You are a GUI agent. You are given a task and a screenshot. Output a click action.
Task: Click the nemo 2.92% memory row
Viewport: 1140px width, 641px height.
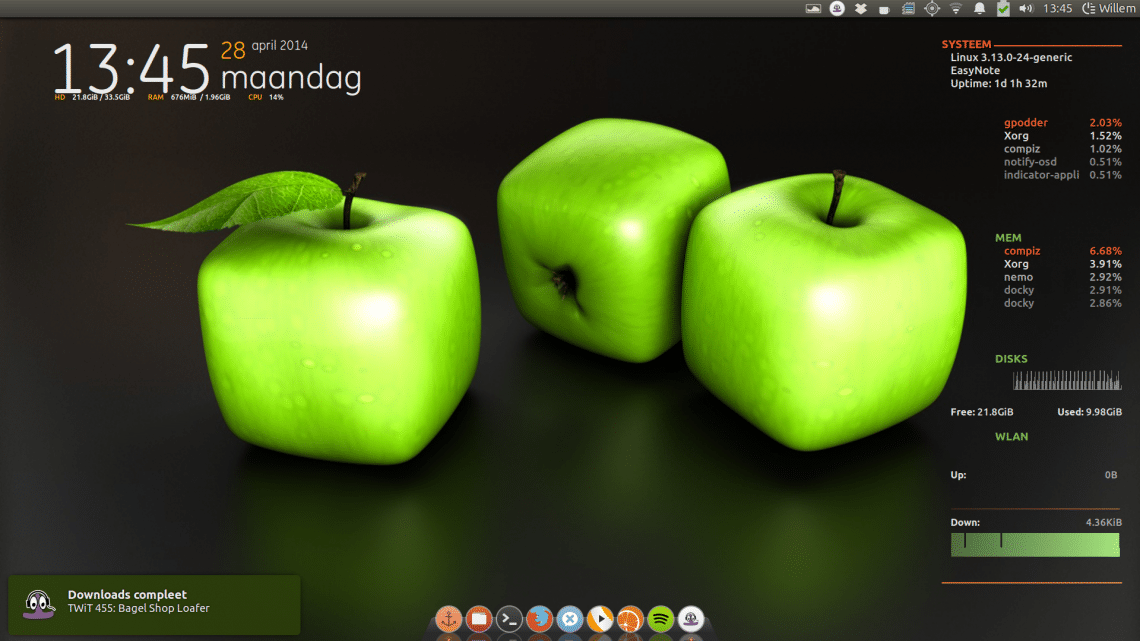tap(1063, 277)
